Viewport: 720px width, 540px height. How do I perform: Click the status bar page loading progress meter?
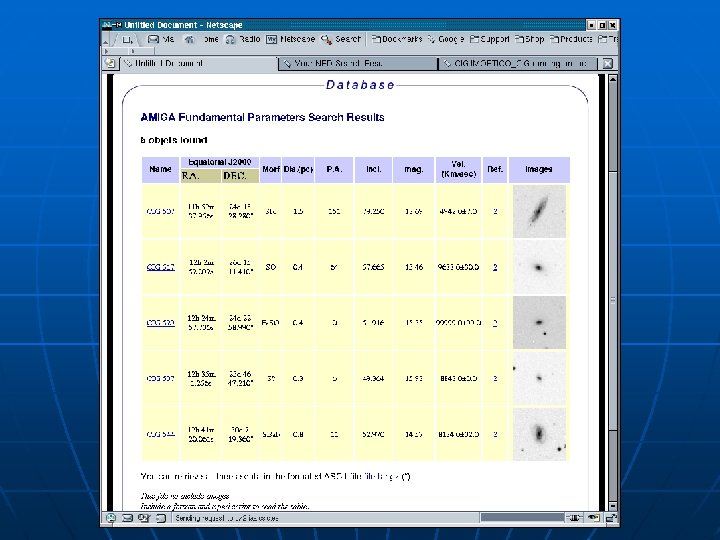pyautogui.click(x=522, y=518)
